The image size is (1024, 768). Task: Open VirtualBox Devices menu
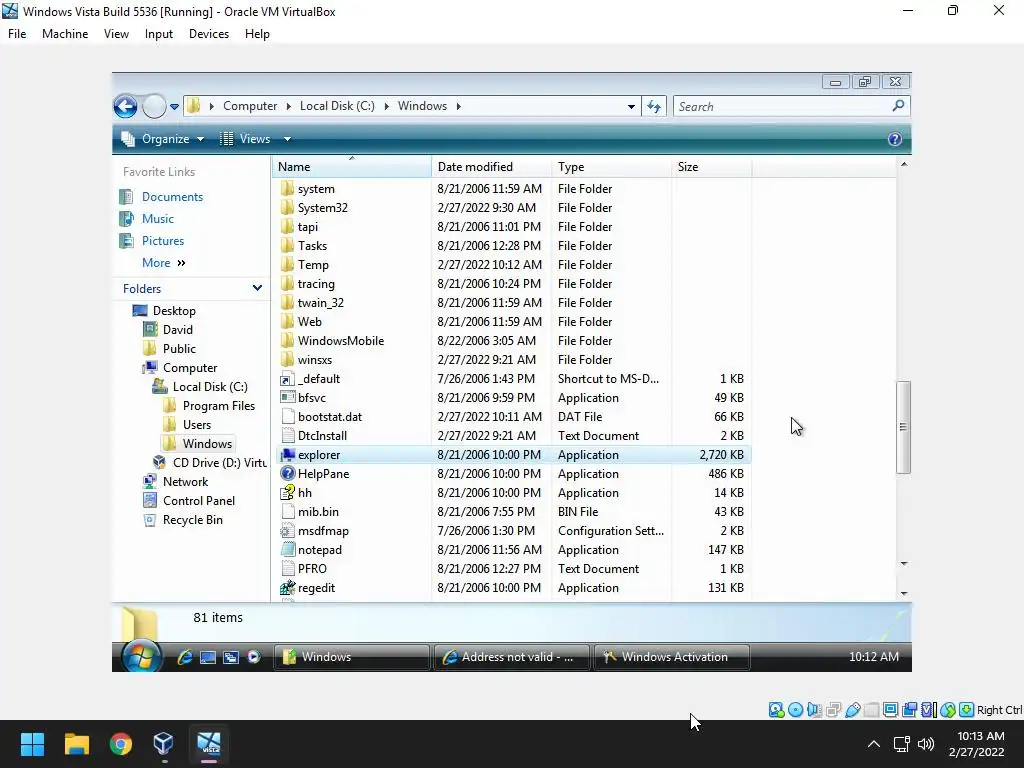coord(209,34)
